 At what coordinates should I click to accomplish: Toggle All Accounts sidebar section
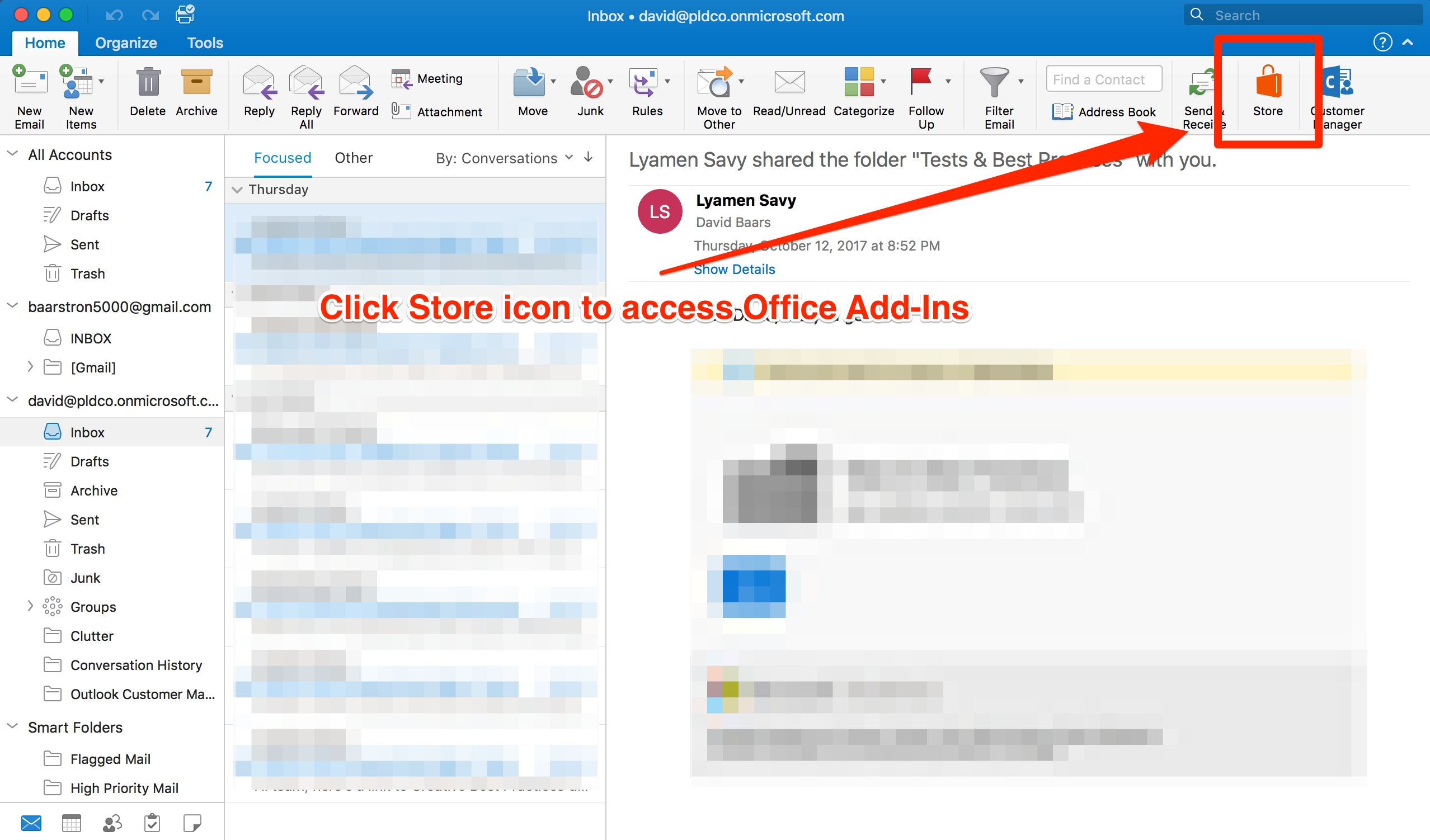[14, 155]
